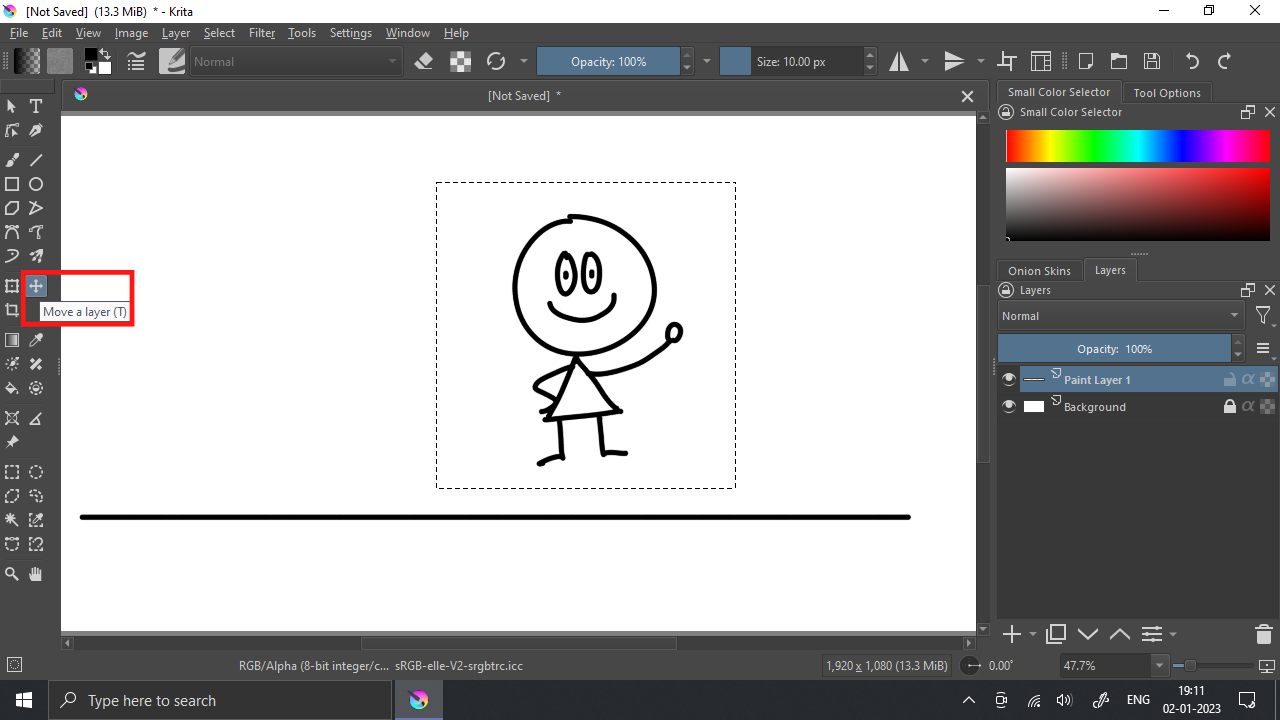Open the Settings menu
The image size is (1280, 720).
click(351, 33)
